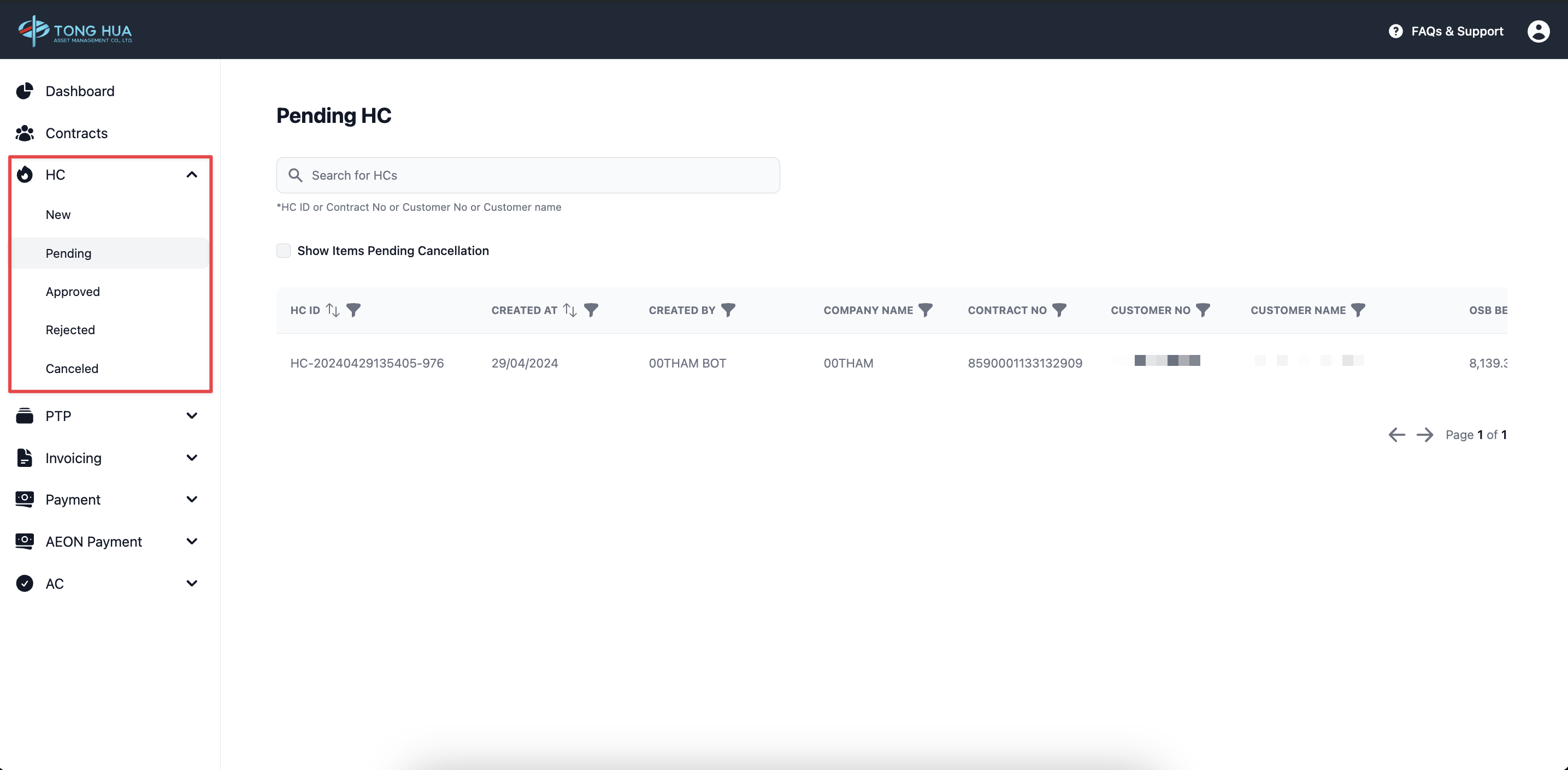Filter the Company Name column
Viewport: 1568px width, 770px height.
(x=925, y=310)
